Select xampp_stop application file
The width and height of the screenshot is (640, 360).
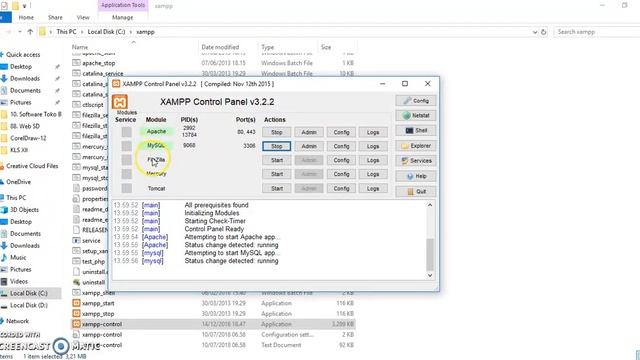tap(98, 313)
